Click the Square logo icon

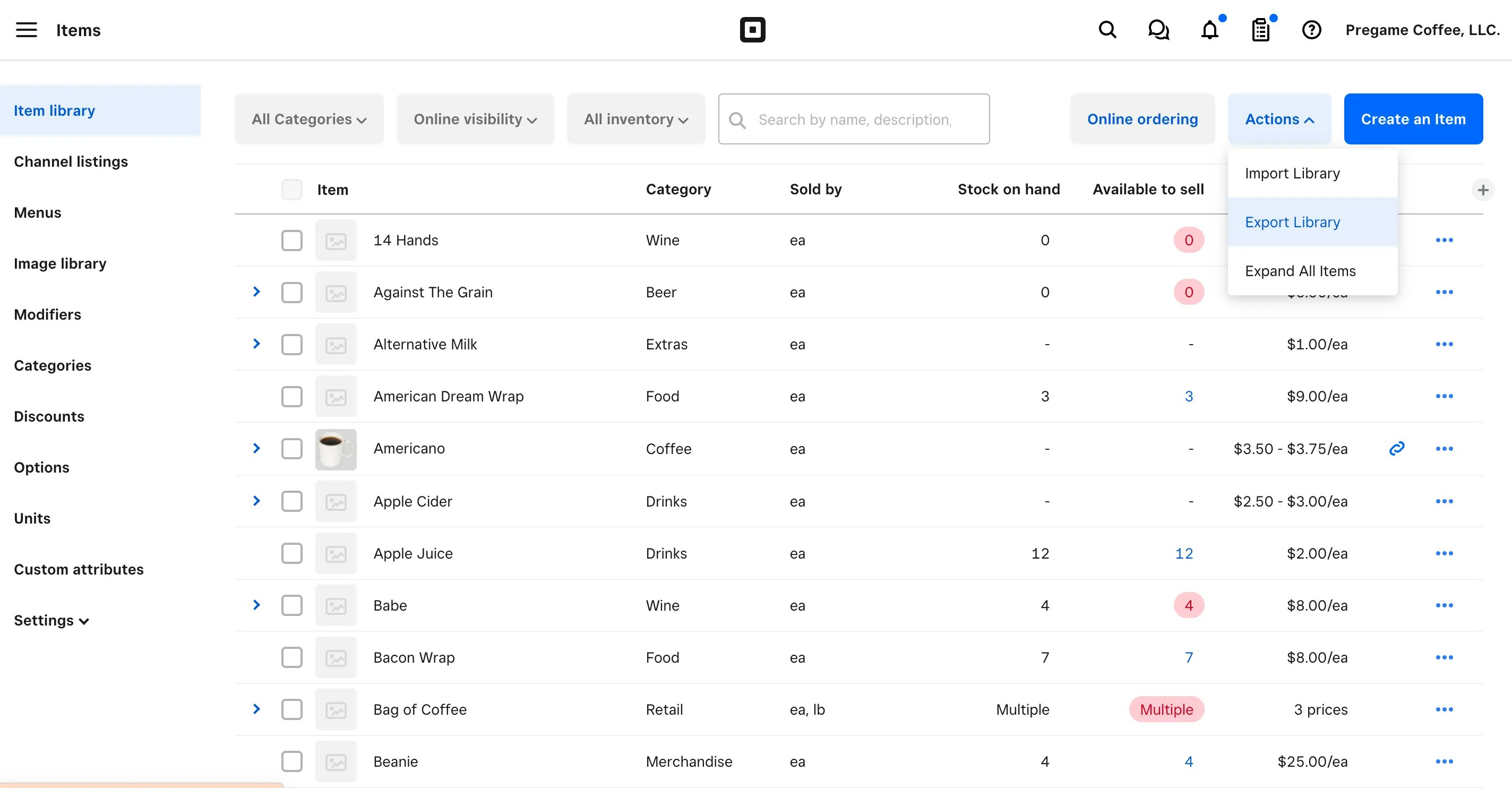tap(752, 30)
